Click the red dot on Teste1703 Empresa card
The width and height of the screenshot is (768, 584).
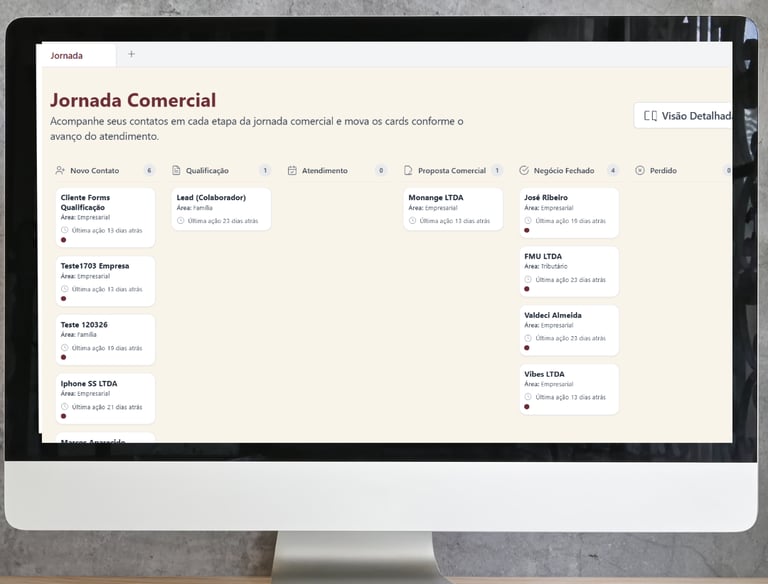click(64, 299)
